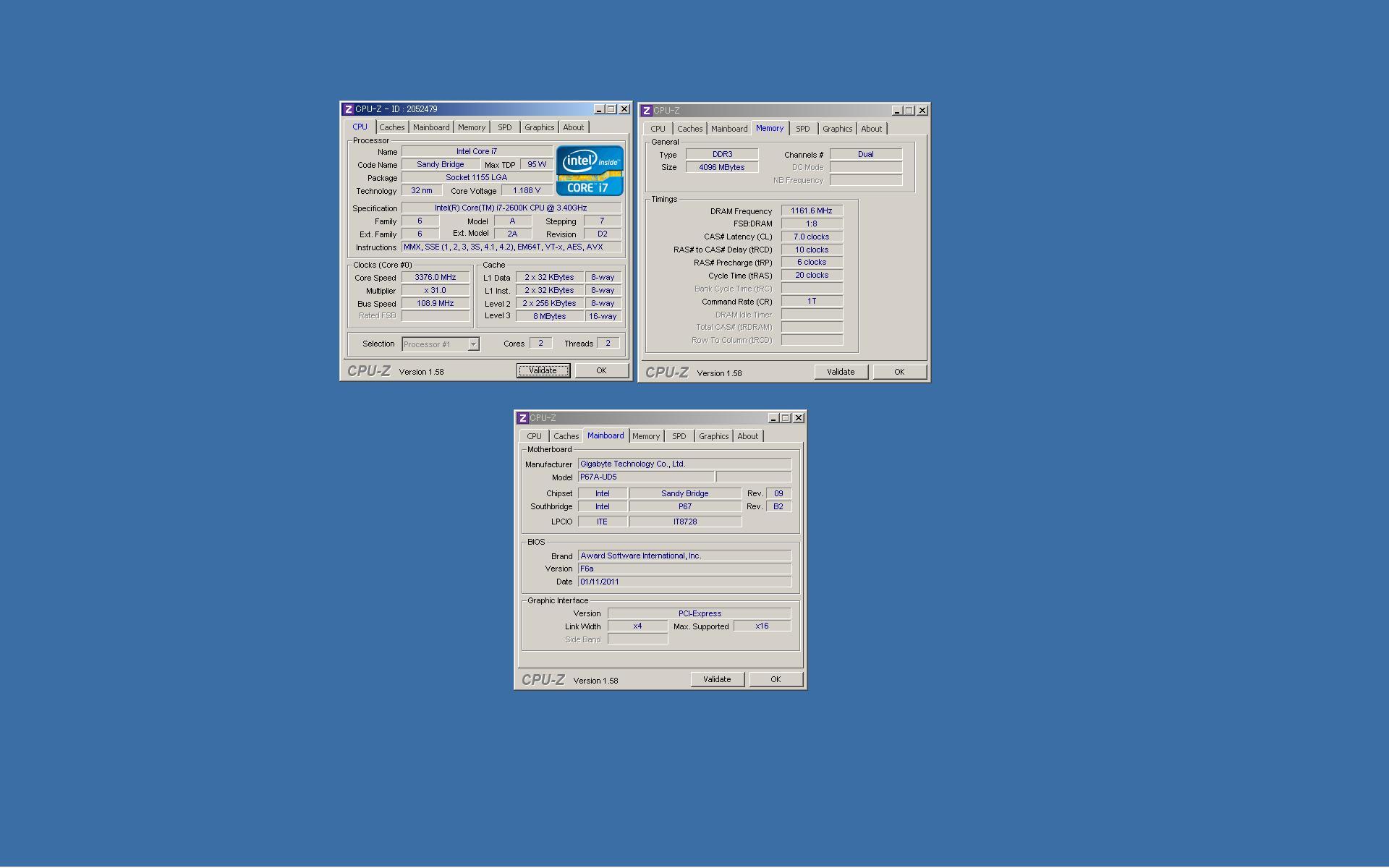Click the Core Speed value 3376.0 MHz
This screenshot has width=1389, height=868.
click(436, 277)
